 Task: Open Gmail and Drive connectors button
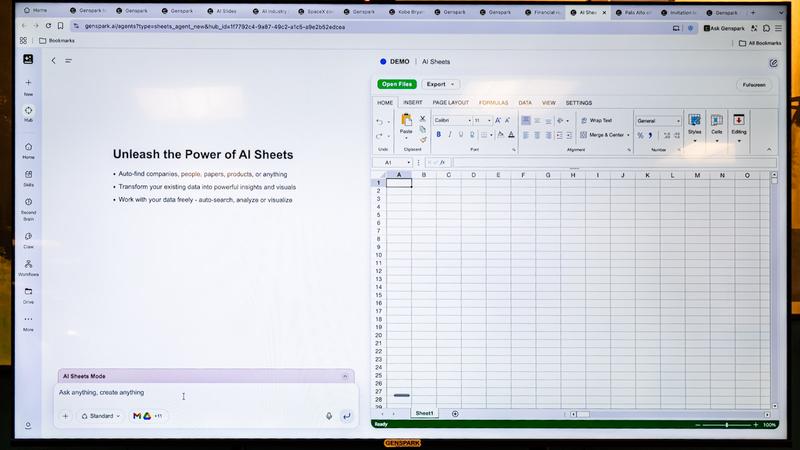[147, 416]
